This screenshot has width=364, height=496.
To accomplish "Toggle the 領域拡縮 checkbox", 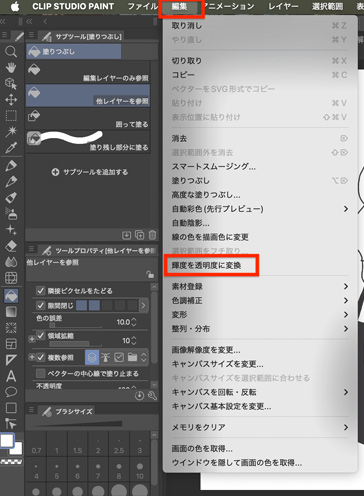I will coord(41,336).
